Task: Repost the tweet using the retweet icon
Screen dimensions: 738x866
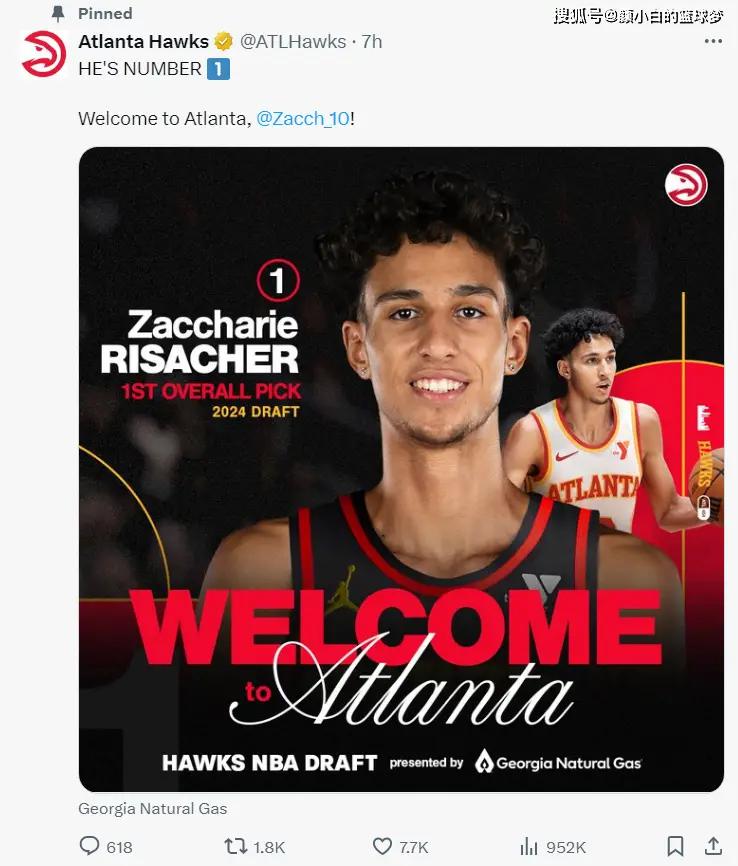Action: 235,846
